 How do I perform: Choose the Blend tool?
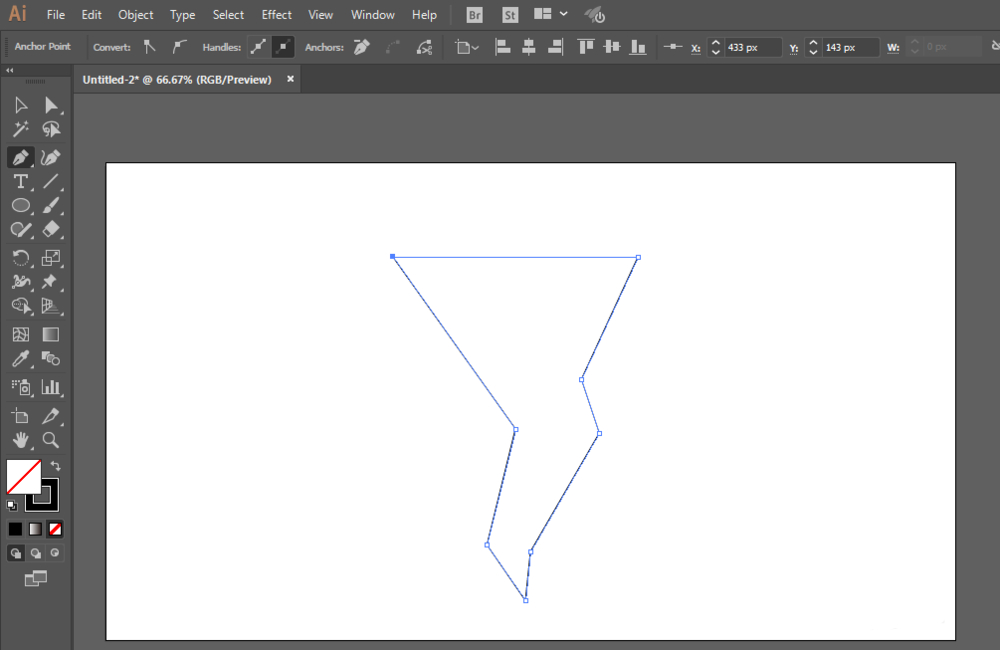pos(50,359)
